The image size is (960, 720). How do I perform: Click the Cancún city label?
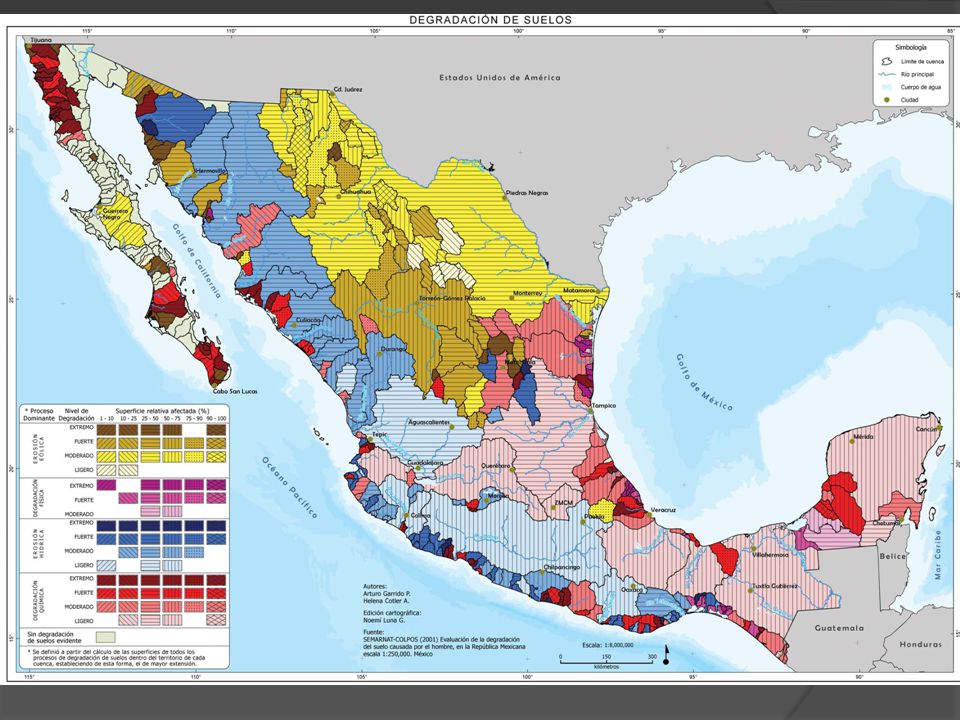coord(926,429)
